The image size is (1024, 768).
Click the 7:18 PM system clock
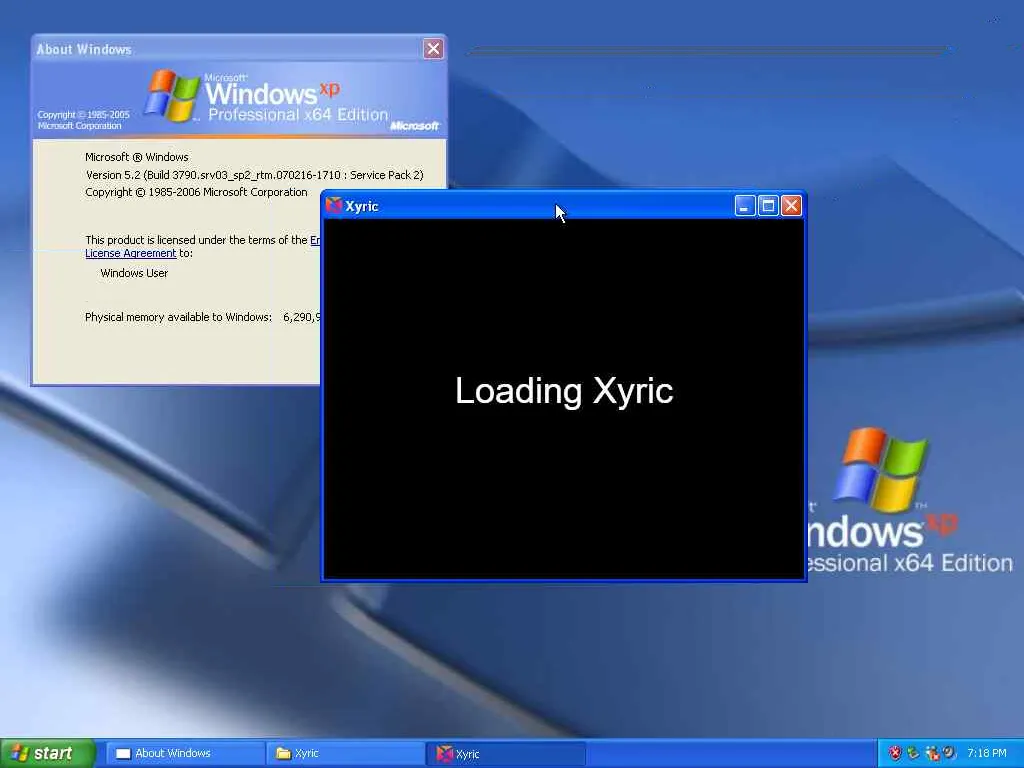[x=986, y=753]
